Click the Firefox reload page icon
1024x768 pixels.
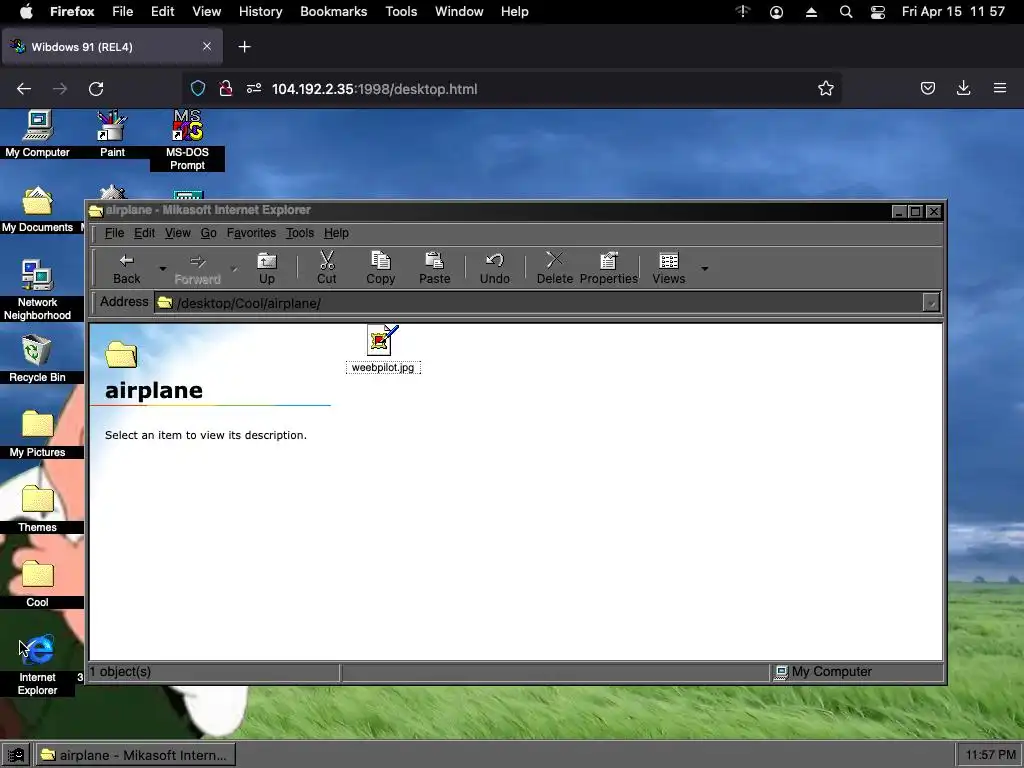pyautogui.click(x=96, y=89)
